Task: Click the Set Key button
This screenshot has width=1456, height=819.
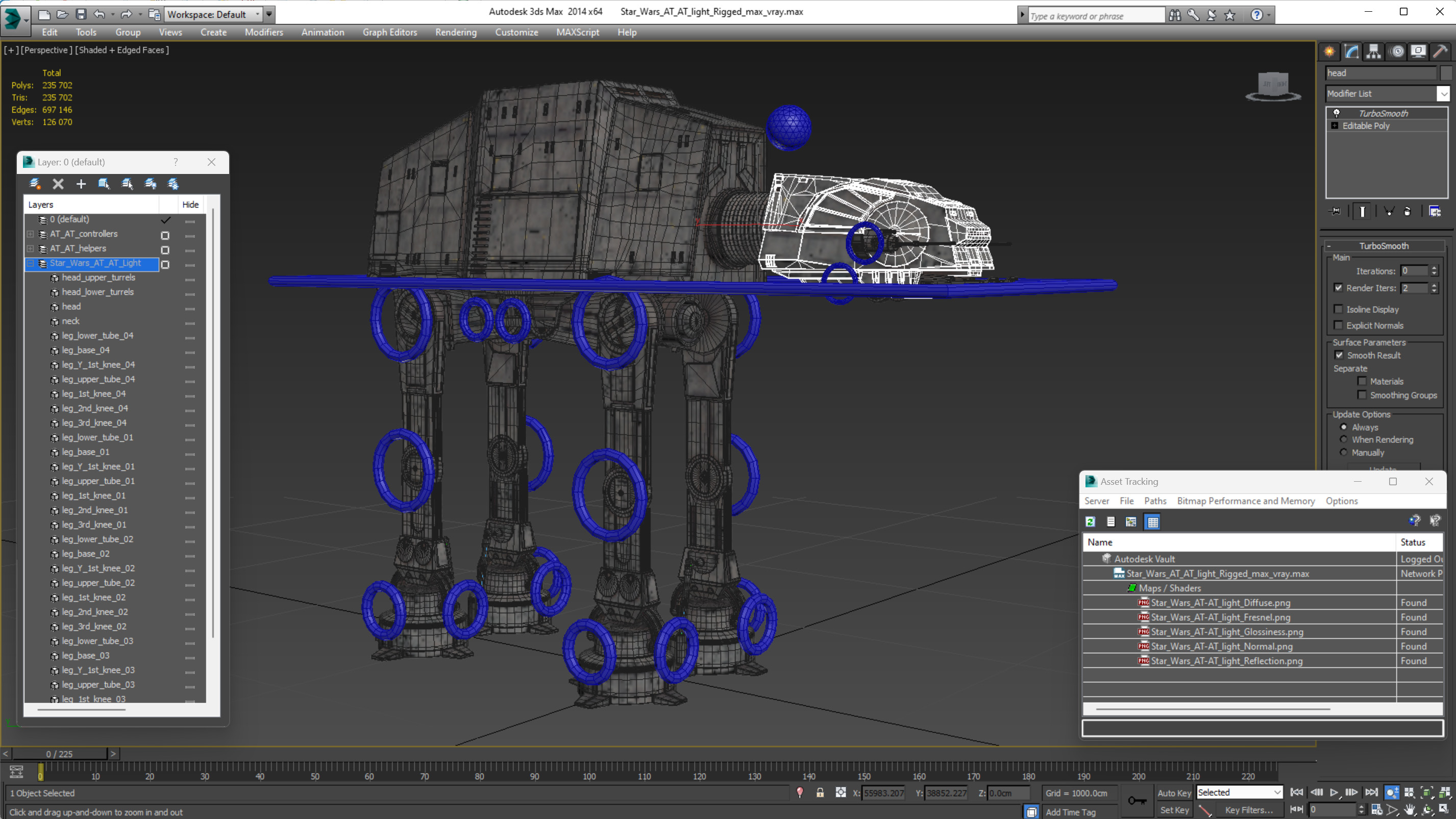Action: click(x=1174, y=810)
